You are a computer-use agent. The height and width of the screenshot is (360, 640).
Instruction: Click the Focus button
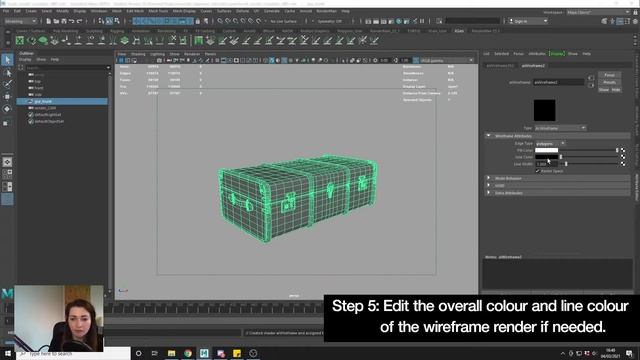point(610,75)
